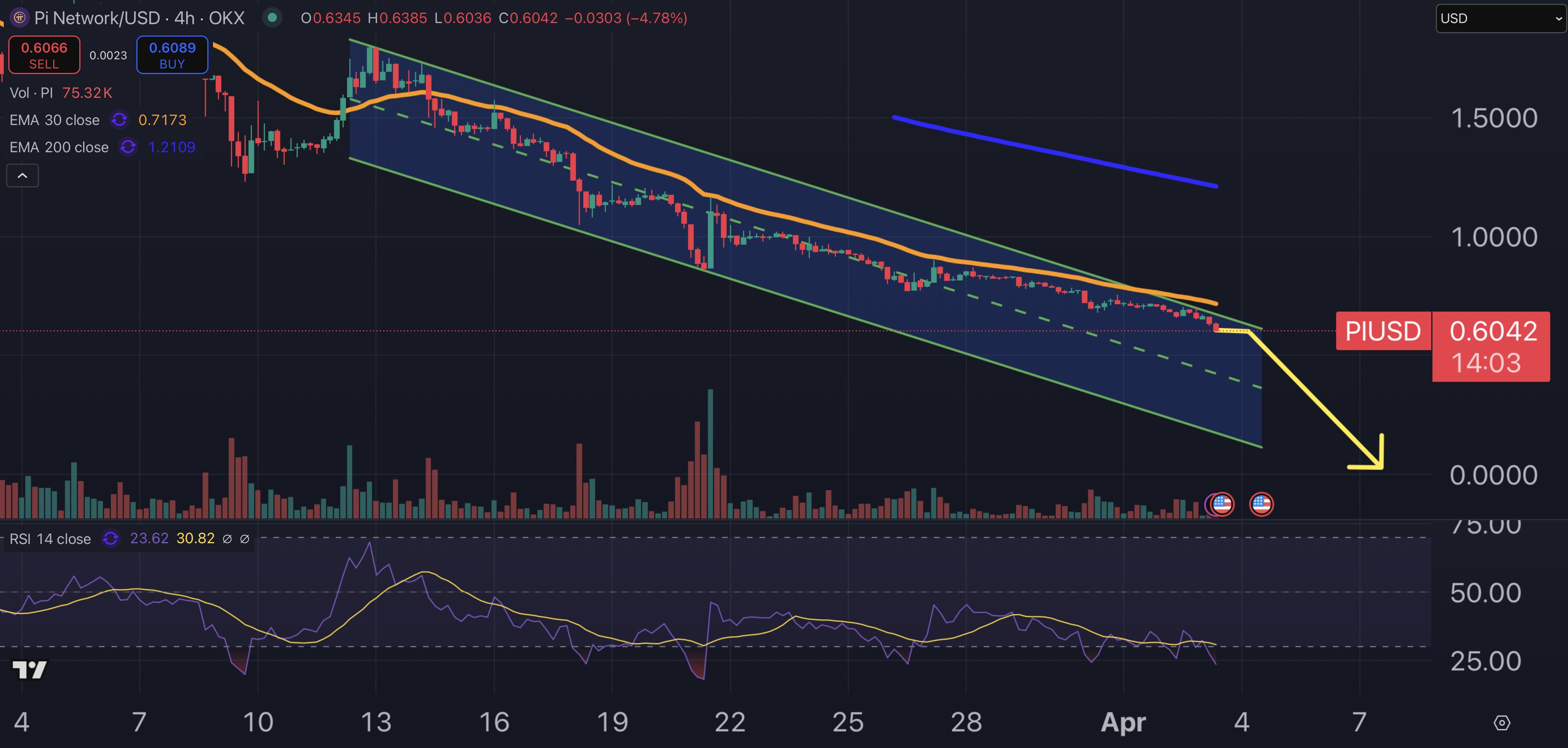Click the green market status dot
Screen dimensions: 1568x748
(272, 18)
